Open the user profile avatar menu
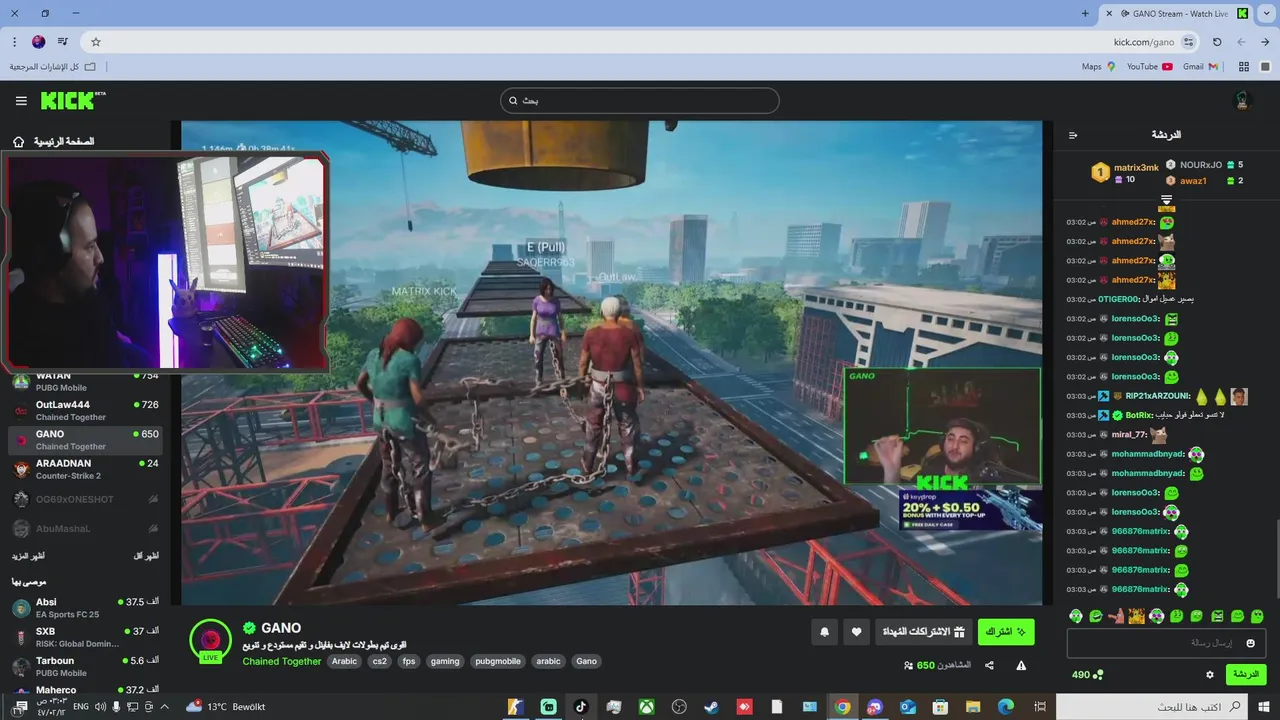The image size is (1280, 720). 1243,100
